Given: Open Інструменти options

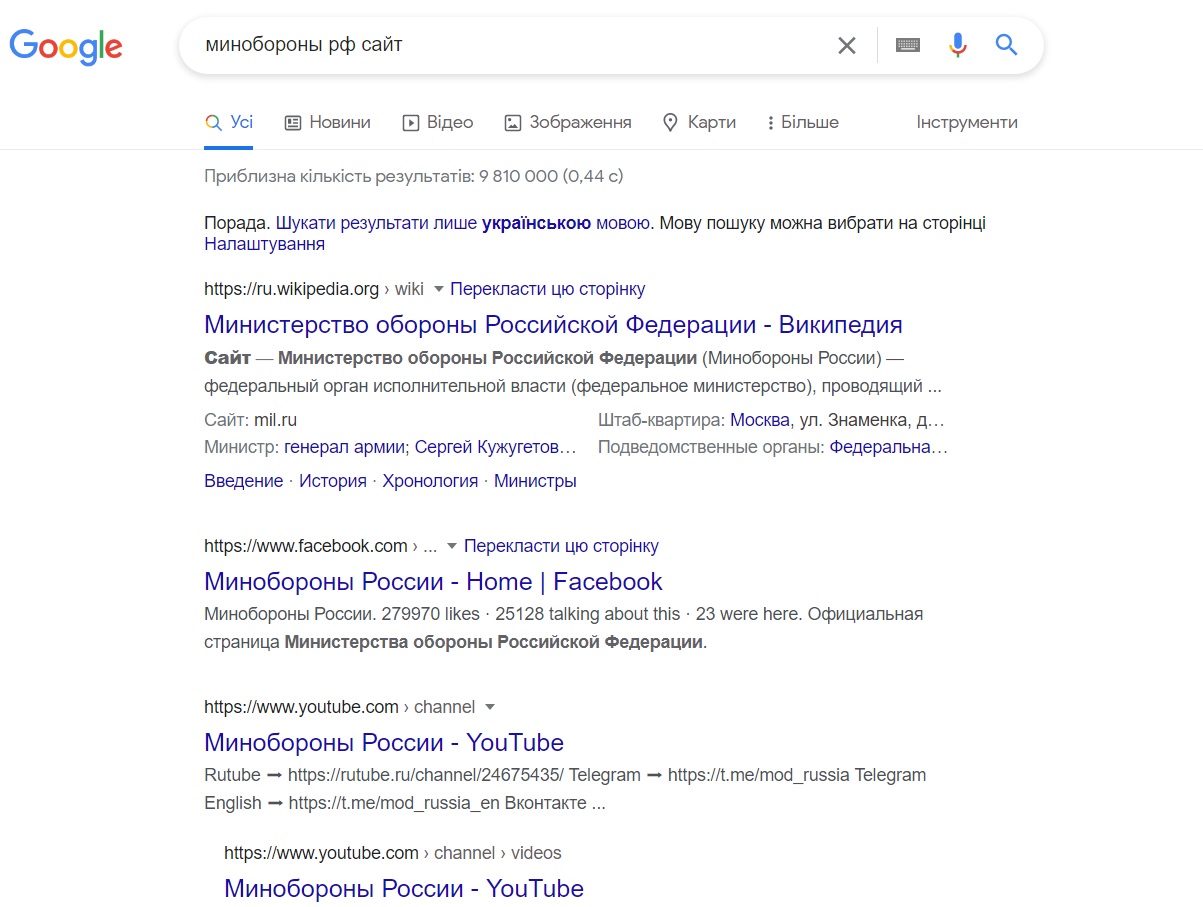Looking at the screenshot, I should coord(966,121).
